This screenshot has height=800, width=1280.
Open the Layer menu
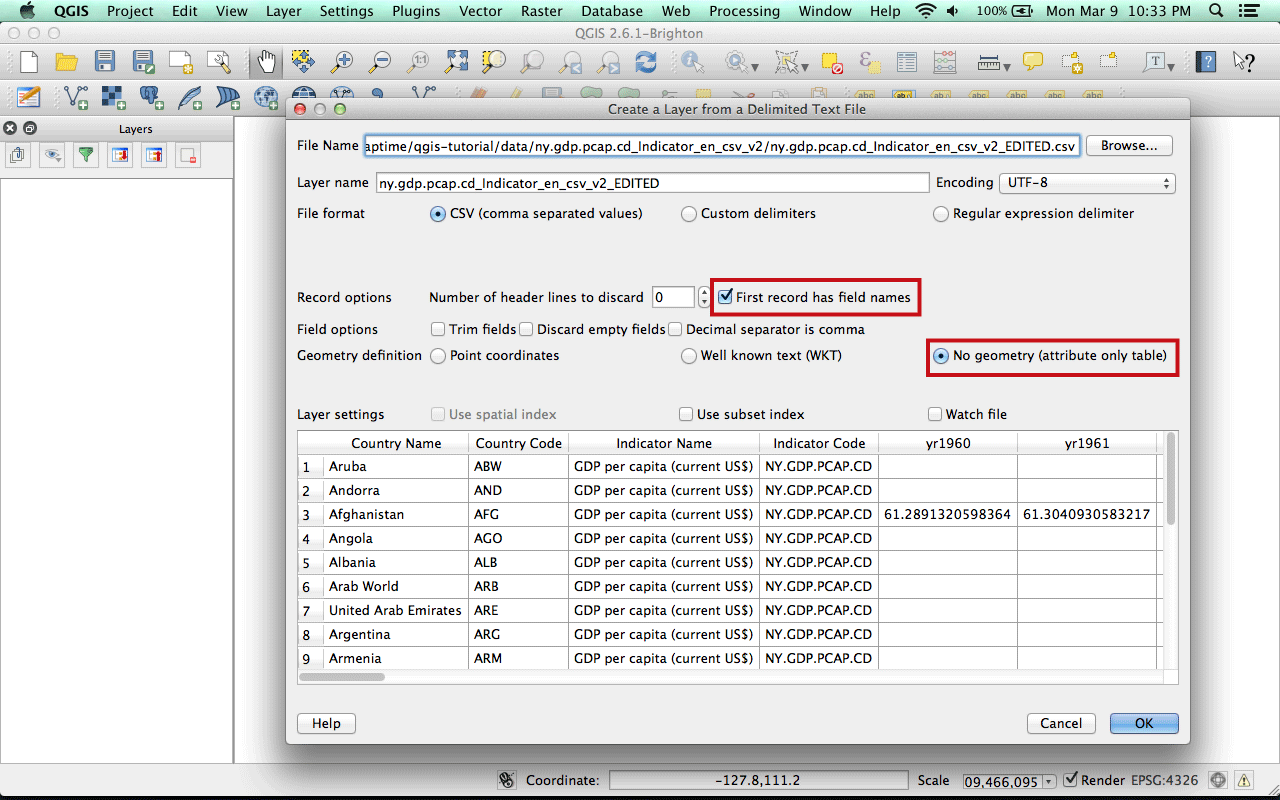coord(284,11)
